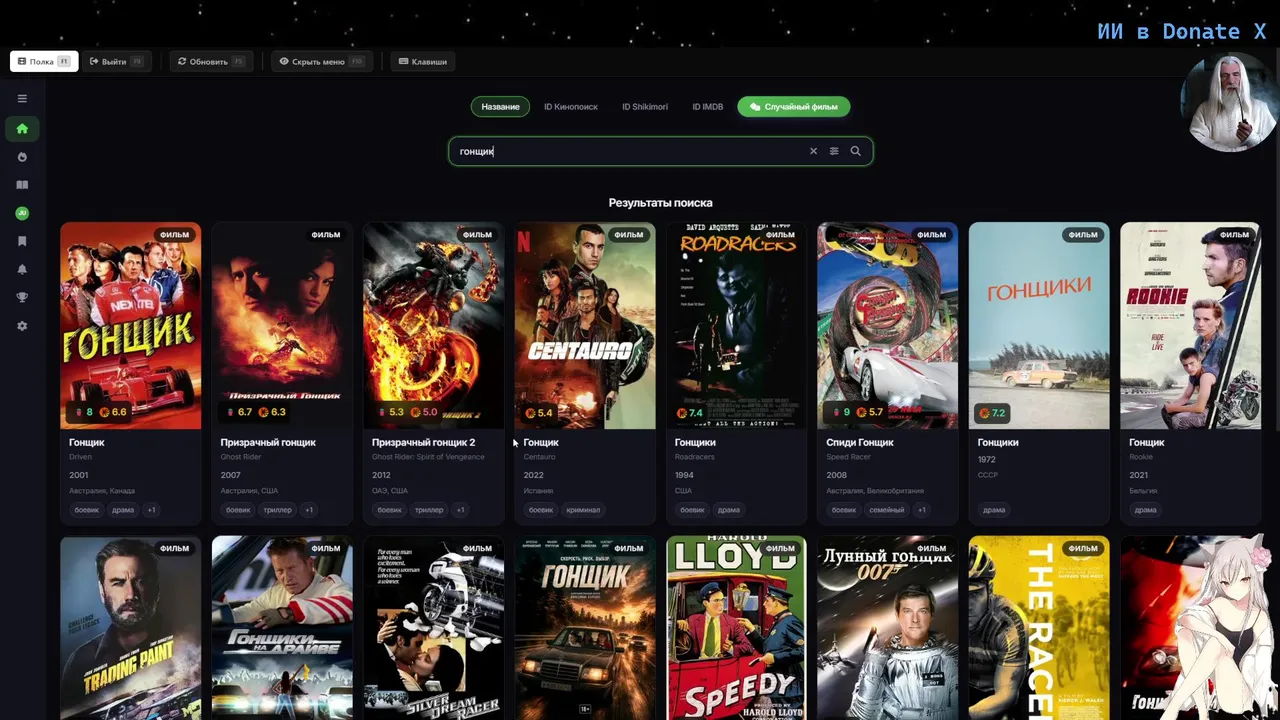The height and width of the screenshot is (720, 1280).
Task: Clear the search field with X icon
Action: point(813,151)
